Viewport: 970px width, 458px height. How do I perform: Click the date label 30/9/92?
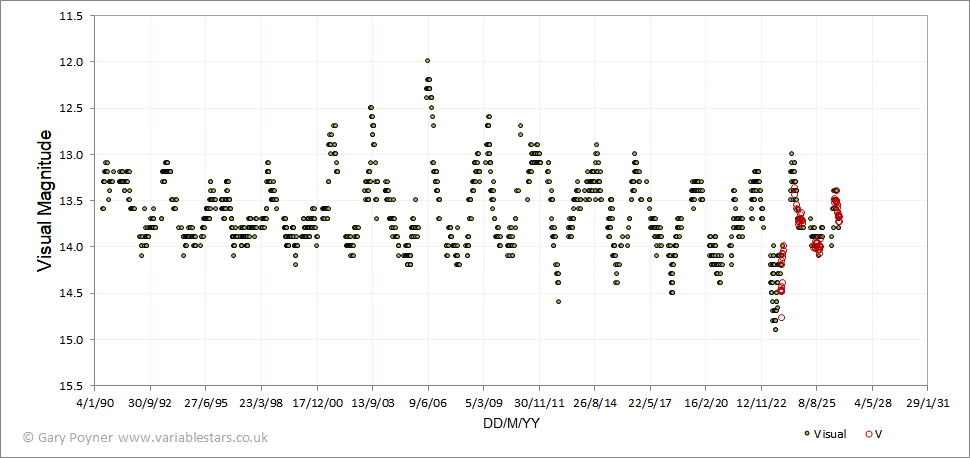(x=150, y=402)
